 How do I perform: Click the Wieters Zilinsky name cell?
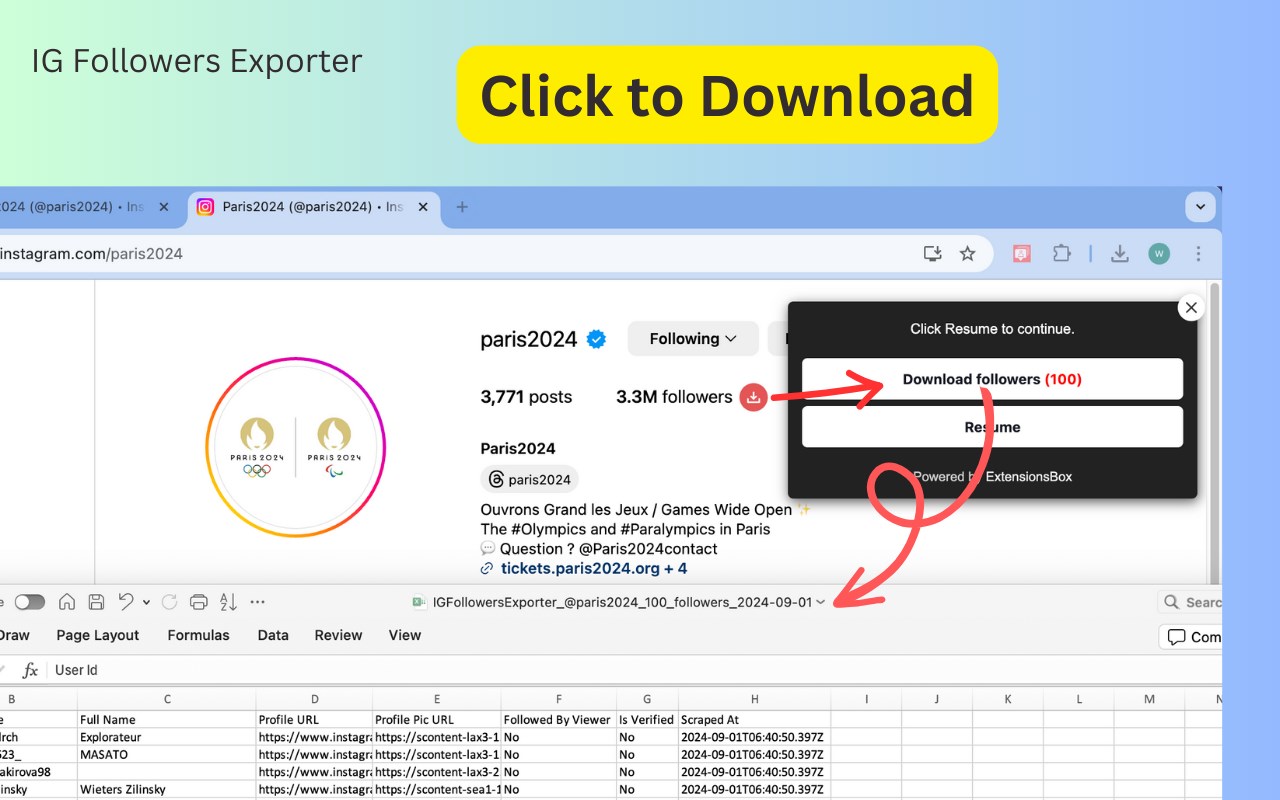click(167, 790)
